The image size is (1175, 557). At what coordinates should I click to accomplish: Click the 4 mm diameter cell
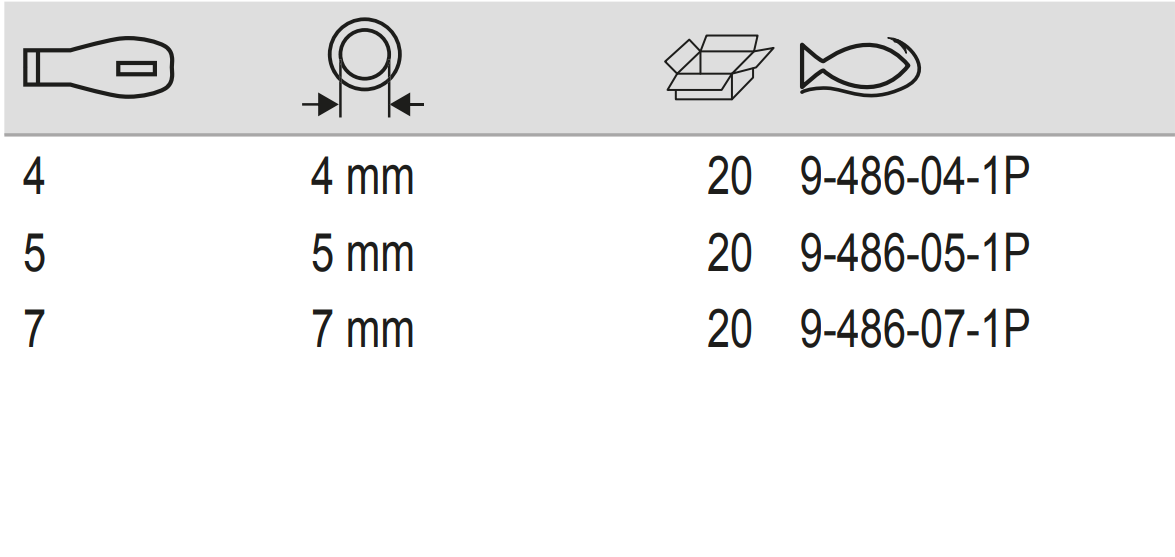click(x=362, y=179)
